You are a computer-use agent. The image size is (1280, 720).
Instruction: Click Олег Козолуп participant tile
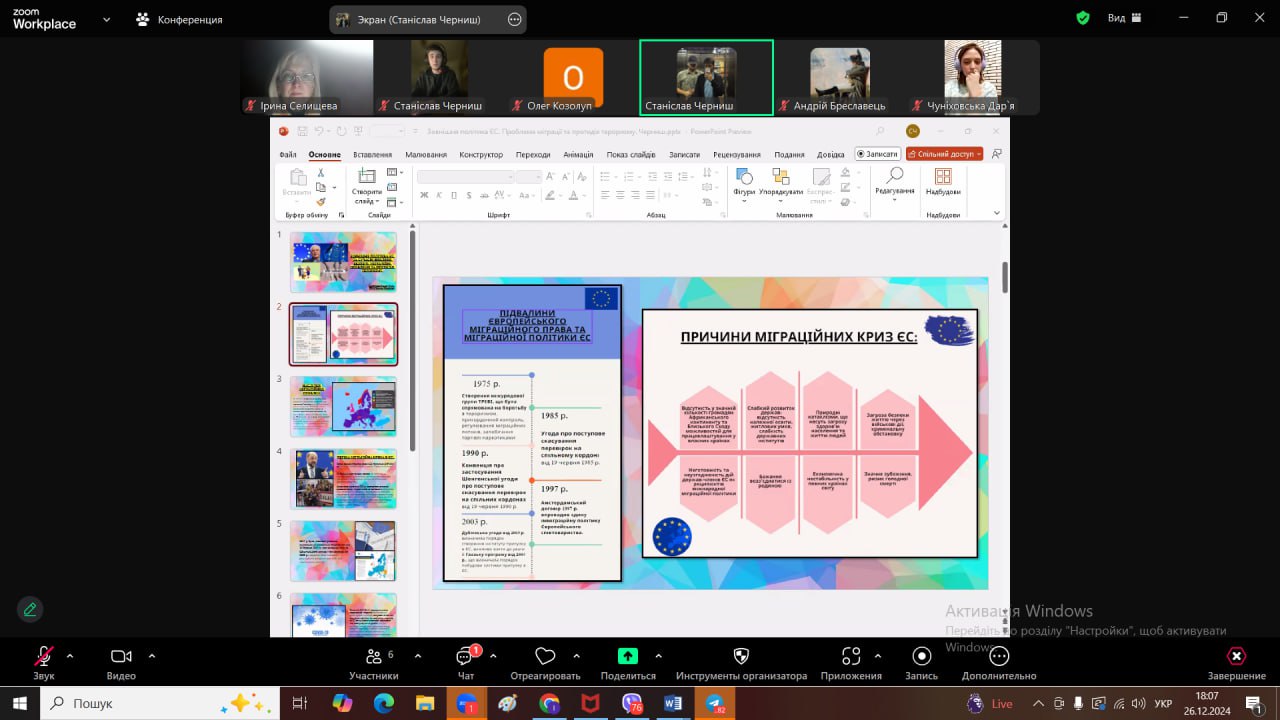[573, 78]
